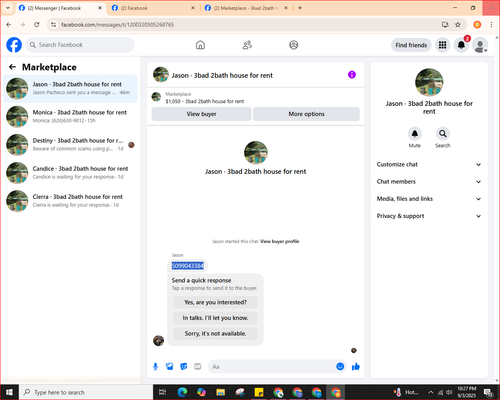Open the Notifications bell with the 2 badge
500x400 pixels.
(461, 45)
